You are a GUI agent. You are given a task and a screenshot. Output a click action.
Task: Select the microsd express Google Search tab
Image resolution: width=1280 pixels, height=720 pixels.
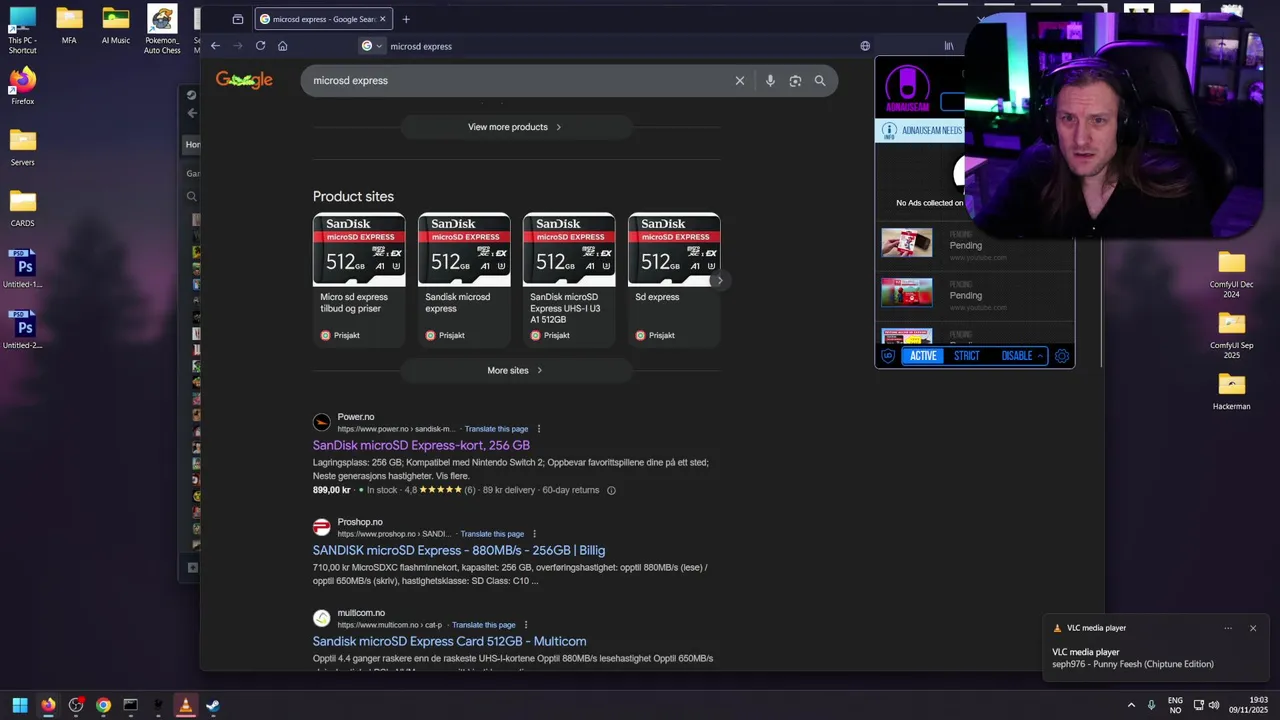coord(322,19)
